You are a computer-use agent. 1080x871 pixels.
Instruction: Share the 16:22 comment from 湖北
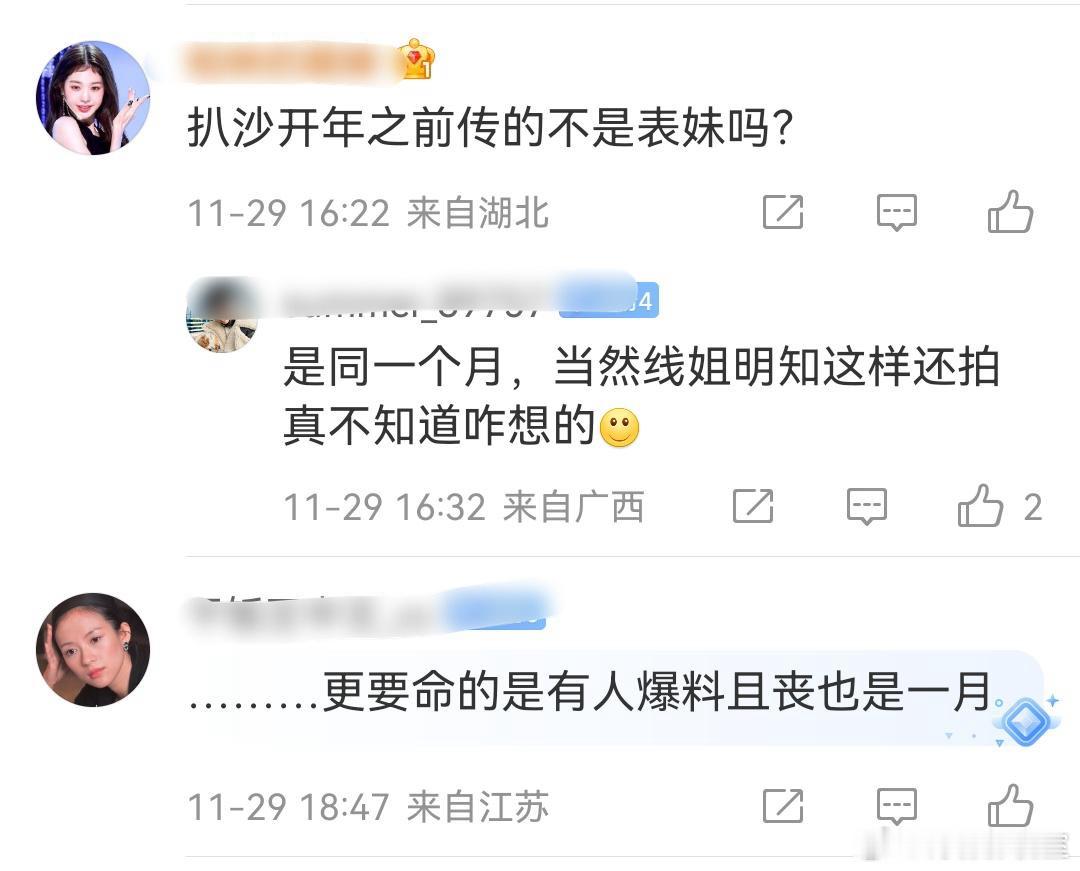tap(783, 212)
